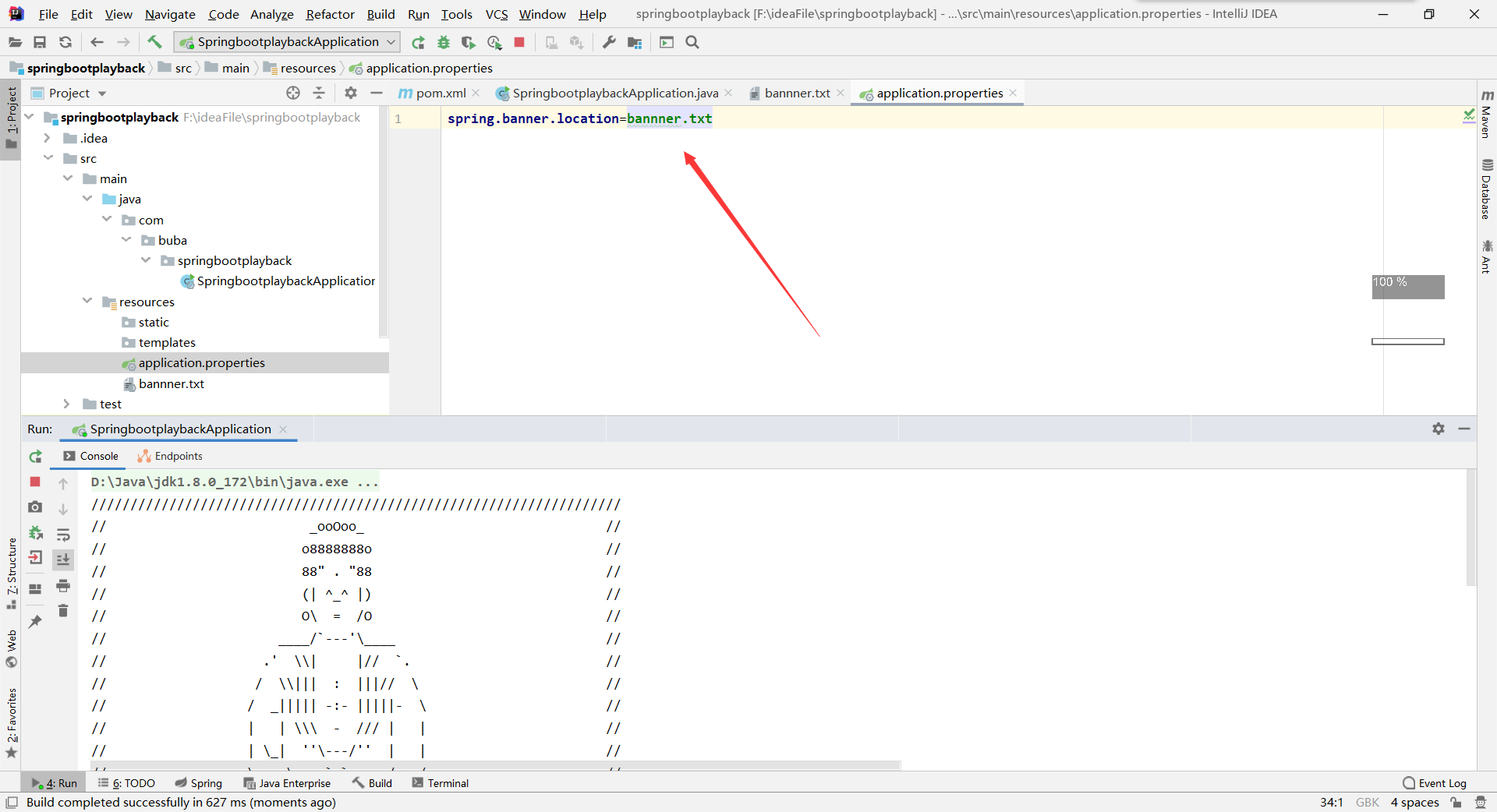Rerun the app in the Run panel
1497x812 pixels.
pyautogui.click(x=35, y=457)
